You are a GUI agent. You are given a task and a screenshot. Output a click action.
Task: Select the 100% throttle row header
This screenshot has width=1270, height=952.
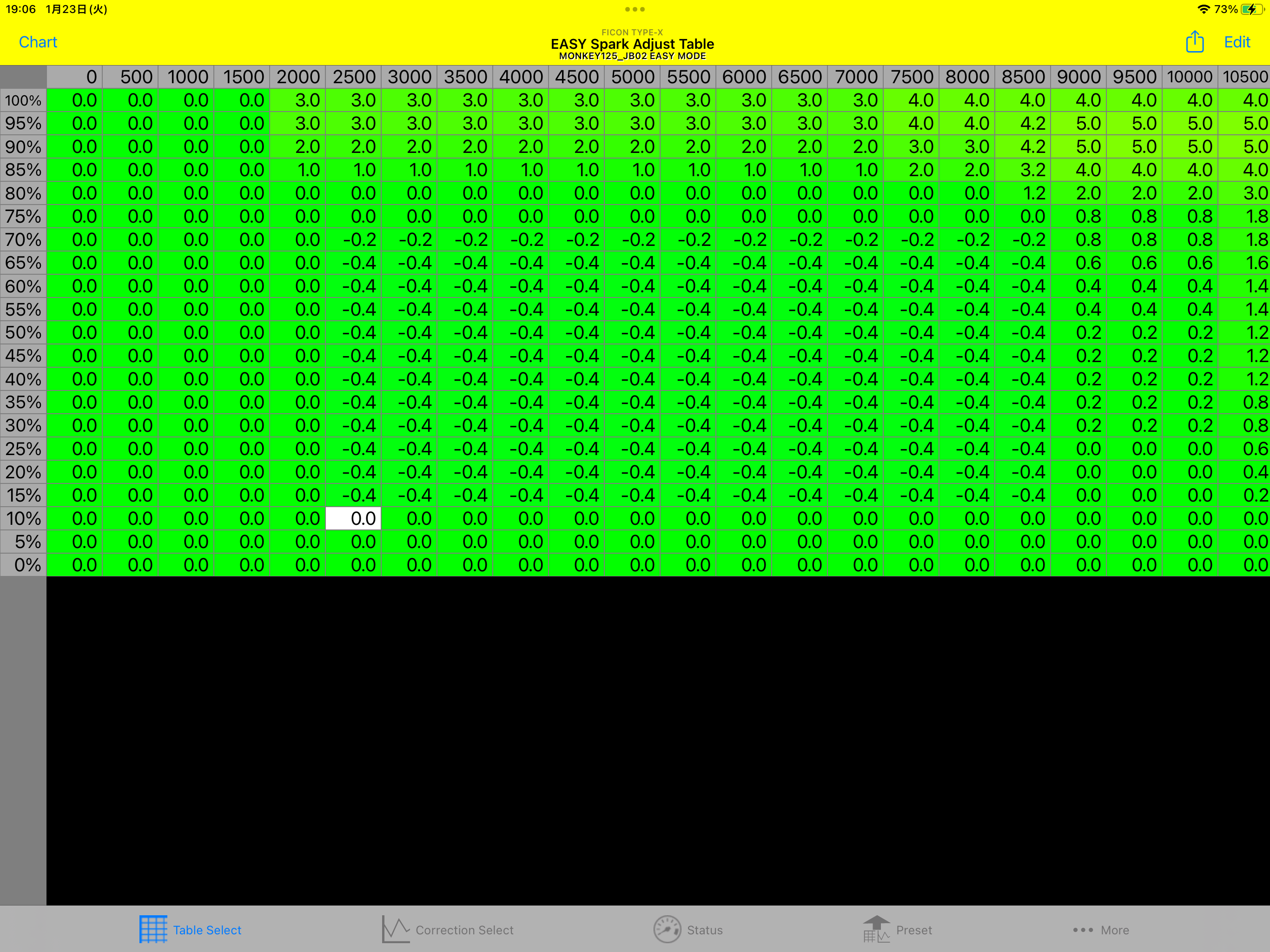point(23,100)
